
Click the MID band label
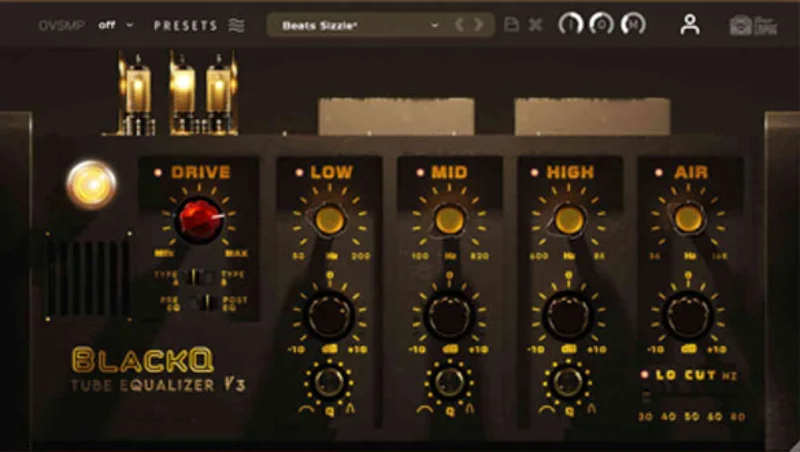[449, 172]
